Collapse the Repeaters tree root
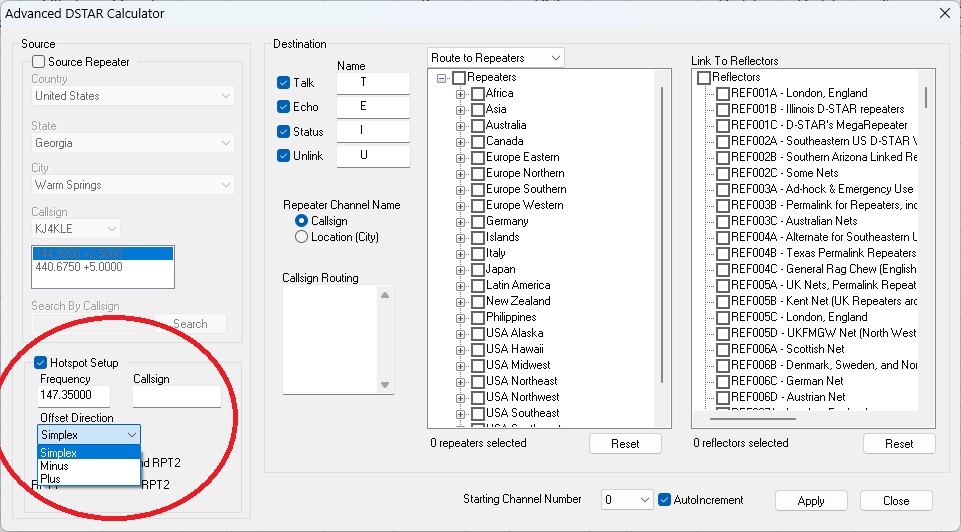Viewport: 961px width, 532px height. click(x=441, y=78)
